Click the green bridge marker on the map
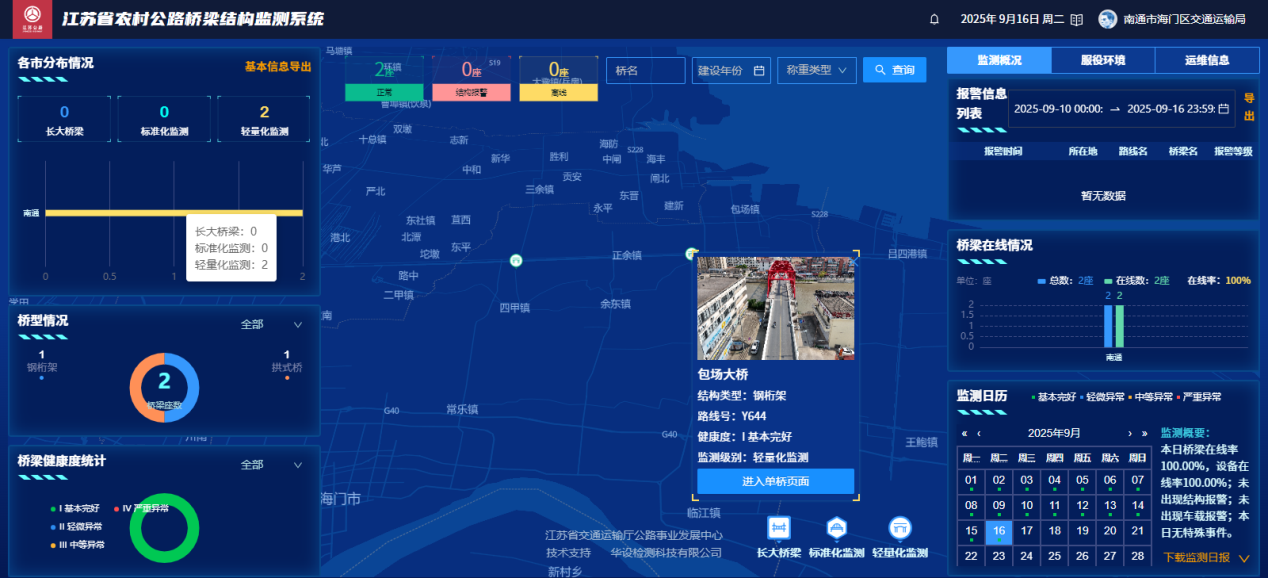Image resolution: width=1268 pixels, height=578 pixels. (516, 260)
